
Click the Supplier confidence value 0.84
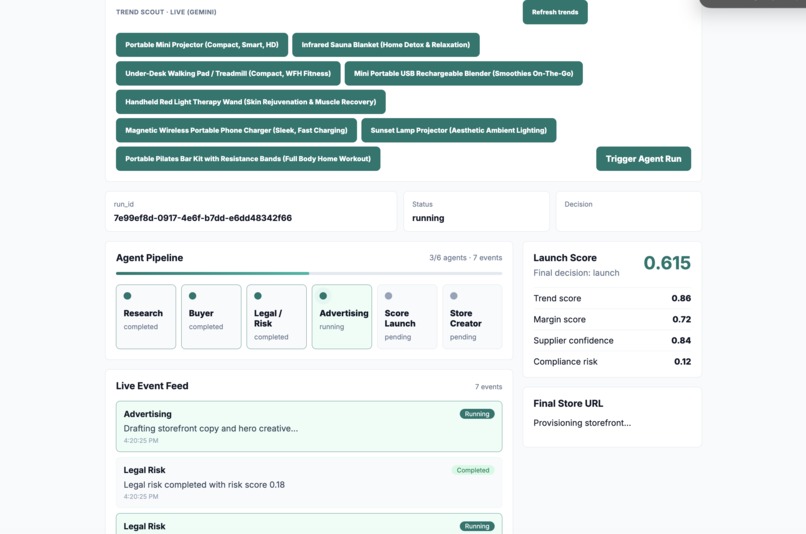point(681,340)
